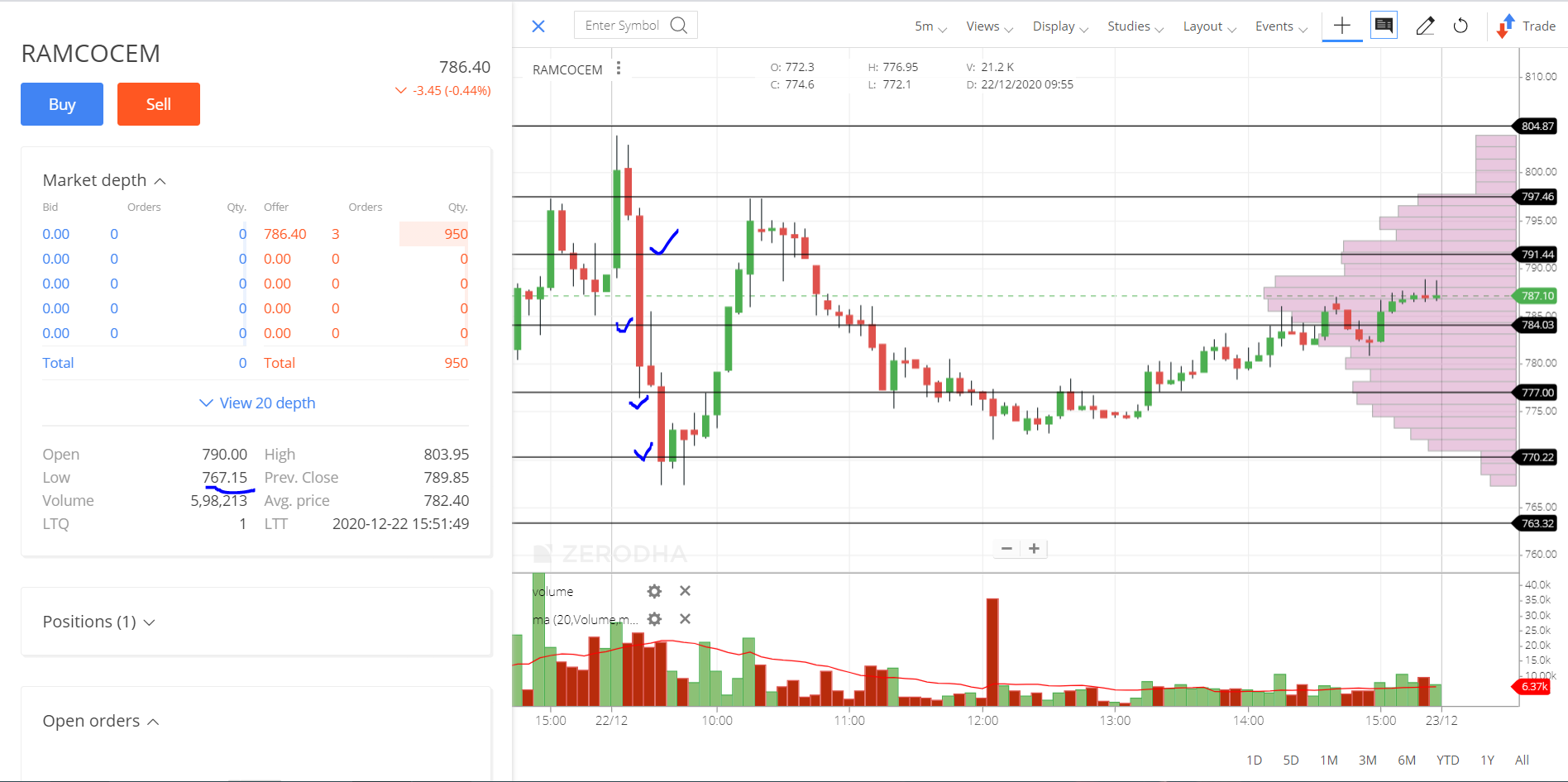Open the Studies dropdown
Image resolution: width=1568 pixels, height=782 pixels.
[x=1135, y=26]
